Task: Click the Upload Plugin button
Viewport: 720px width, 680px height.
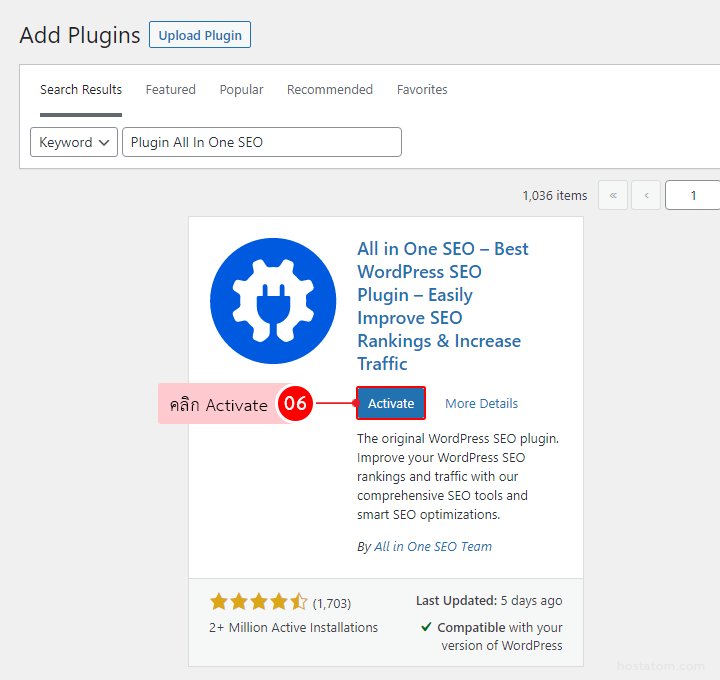Action: (x=200, y=35)
